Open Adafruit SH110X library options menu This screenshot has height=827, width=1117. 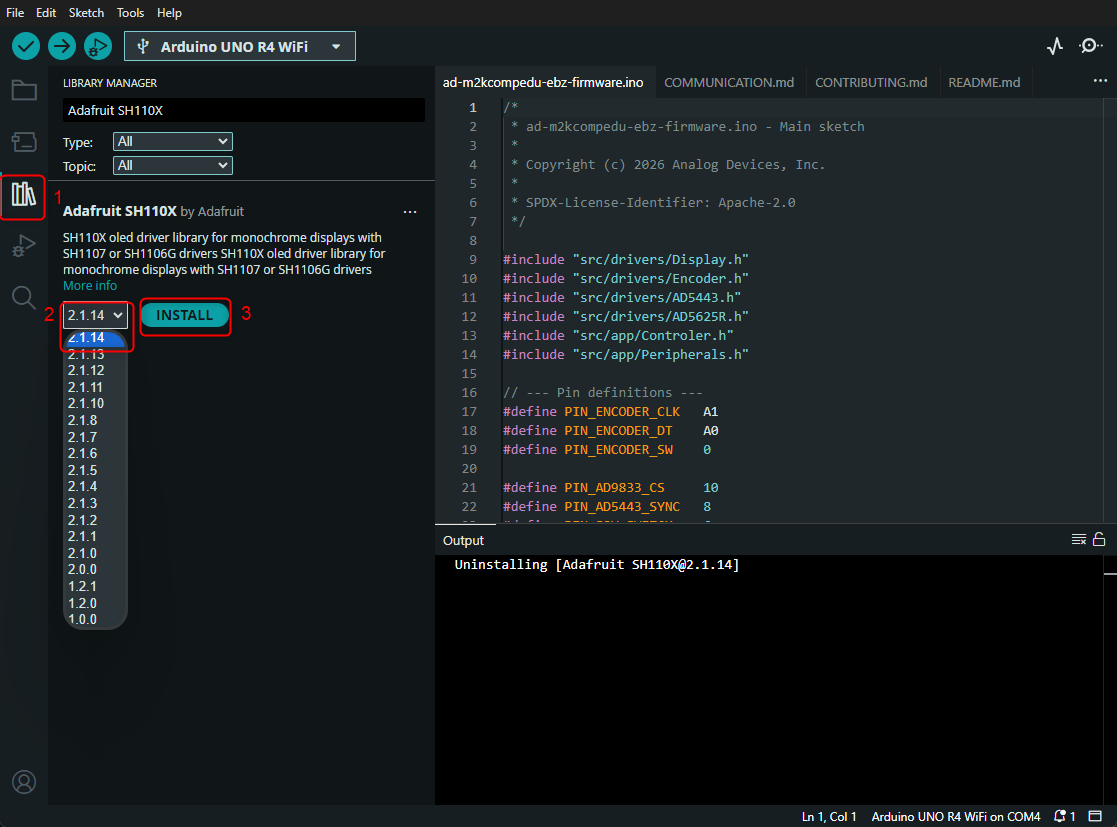point(410,212)
